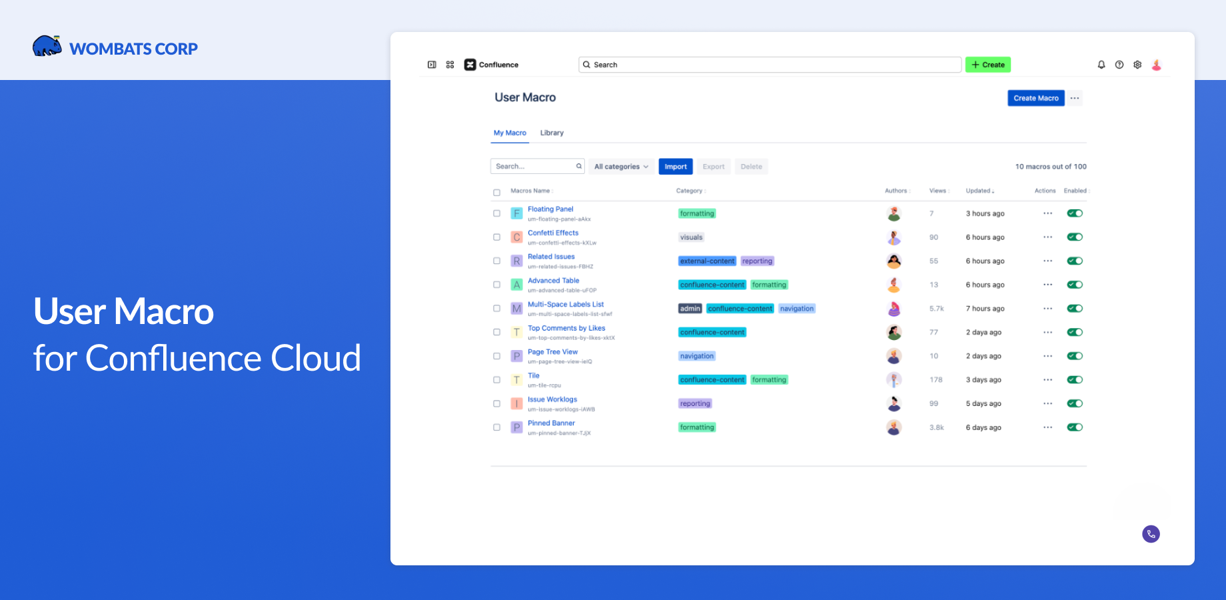Viewport: 1226px width, 600px height.
Task: Open the settings gear icon
Action: [1137, 65]
